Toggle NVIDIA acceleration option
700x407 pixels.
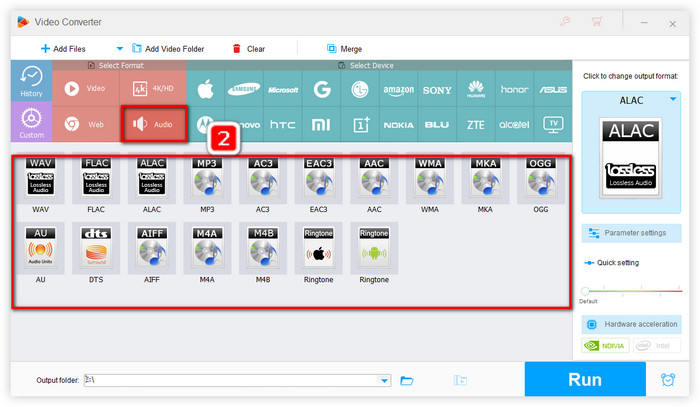click(x=605, y=345)
